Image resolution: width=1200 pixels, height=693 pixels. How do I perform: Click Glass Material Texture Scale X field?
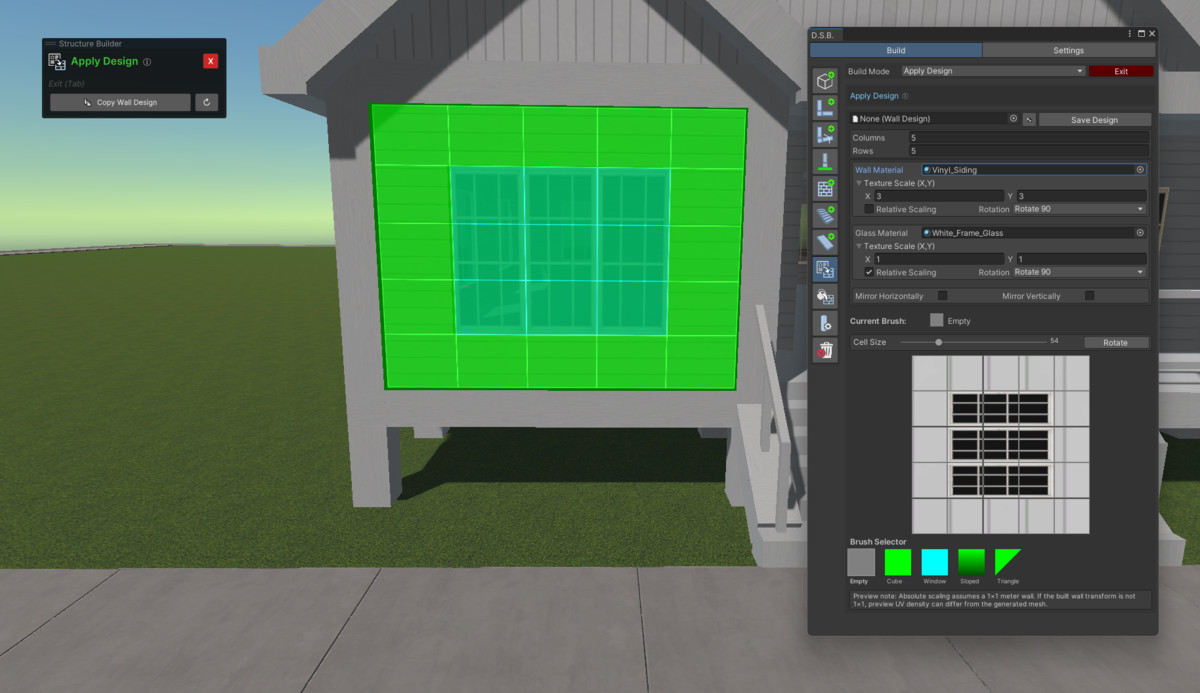point(939,259)
